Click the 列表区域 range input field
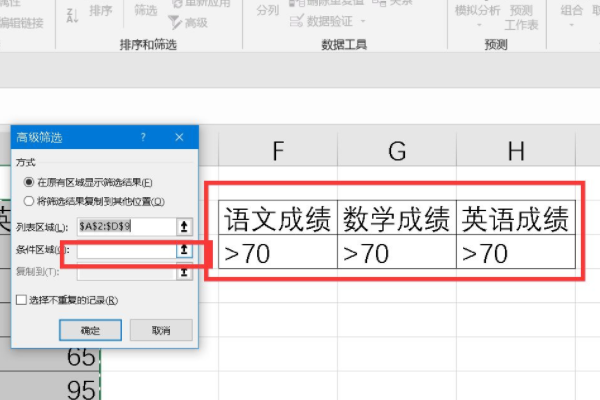This screenshot has width=600, height=400. 127,227
